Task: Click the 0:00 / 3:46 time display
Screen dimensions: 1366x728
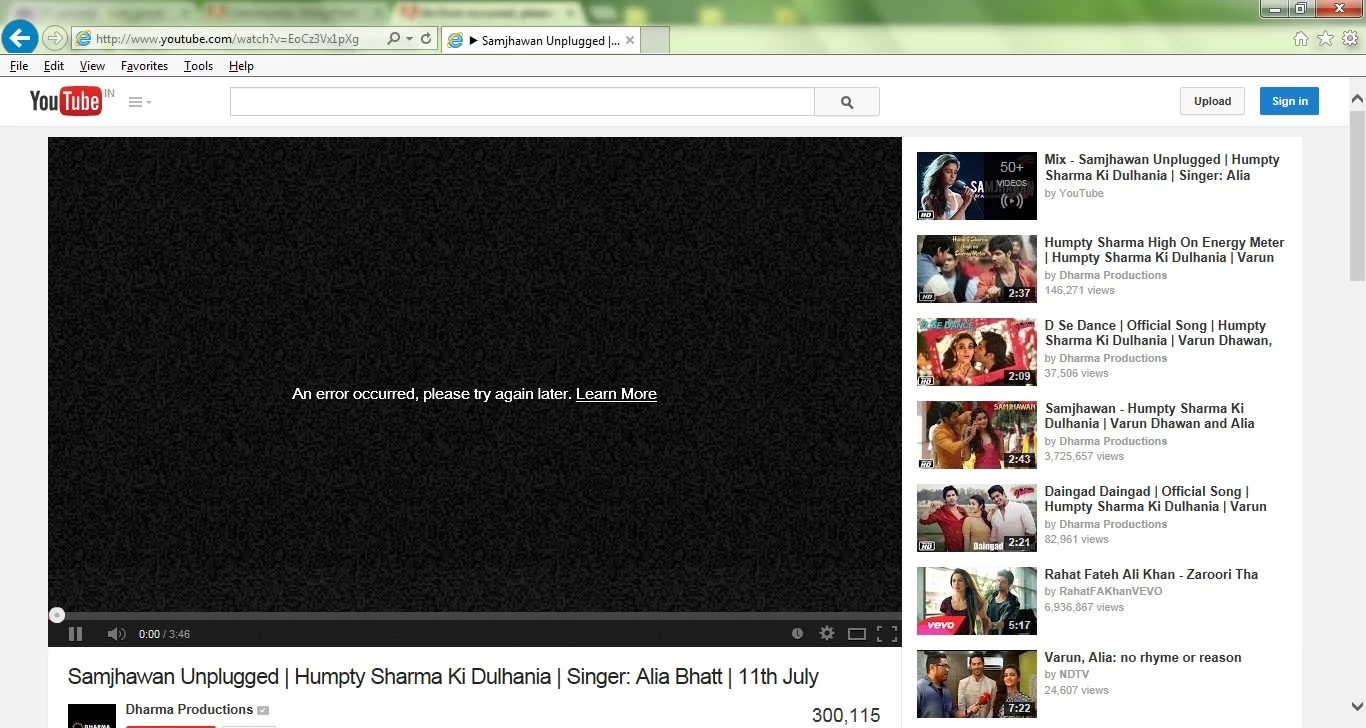Action: point(164,634)
